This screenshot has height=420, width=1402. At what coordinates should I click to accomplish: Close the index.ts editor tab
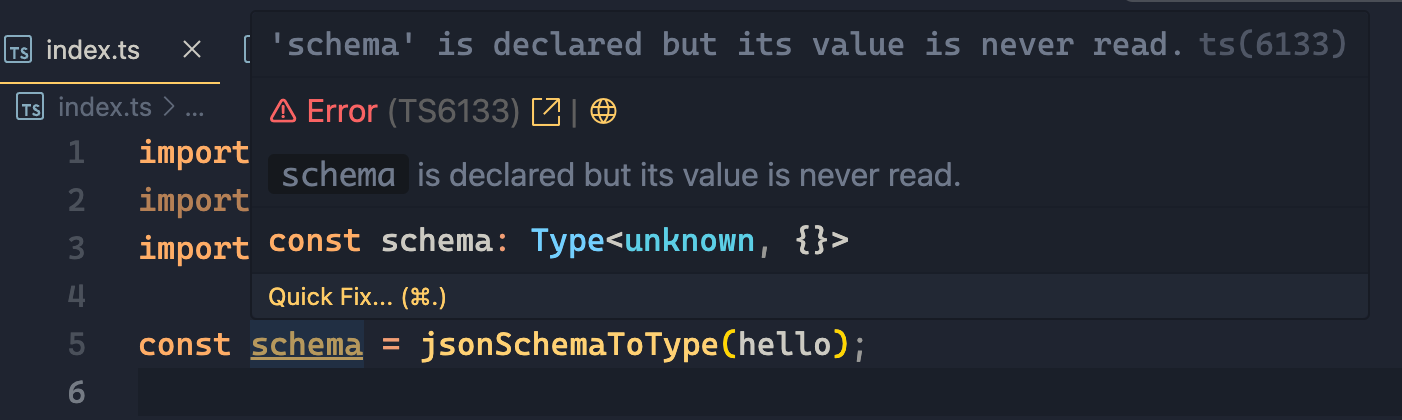(192, 49)
